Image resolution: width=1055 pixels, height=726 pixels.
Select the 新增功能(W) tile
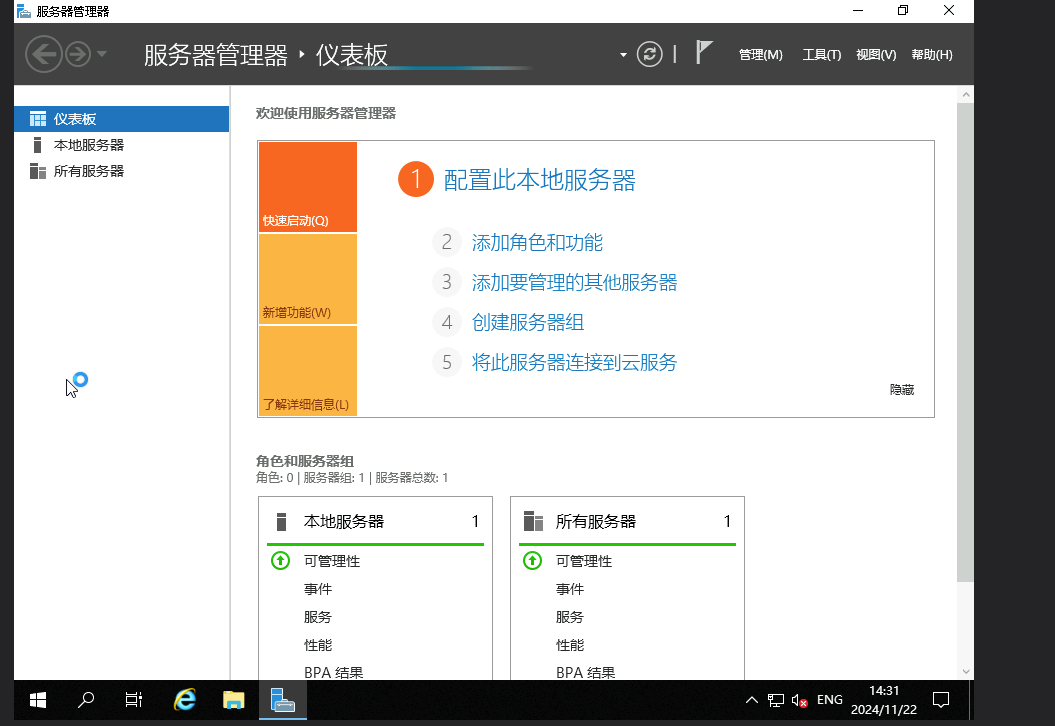pos(307,279)
